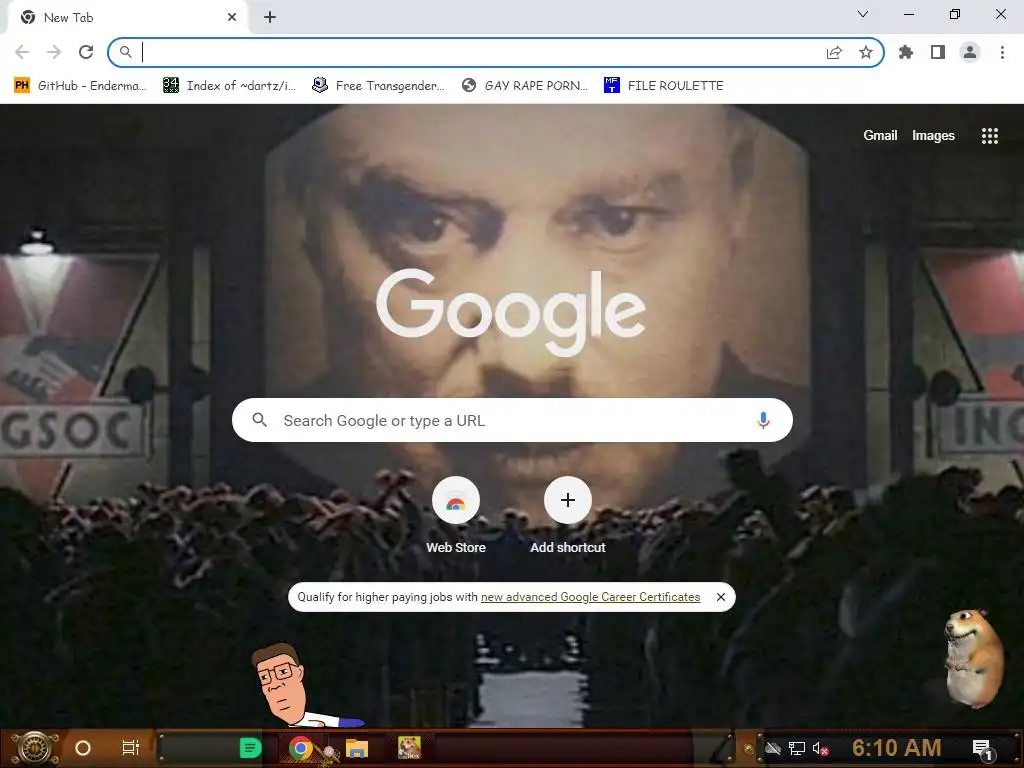Open the Chrome three-dot menu
Viewport: 1024px width, 768px height.
1002,52
